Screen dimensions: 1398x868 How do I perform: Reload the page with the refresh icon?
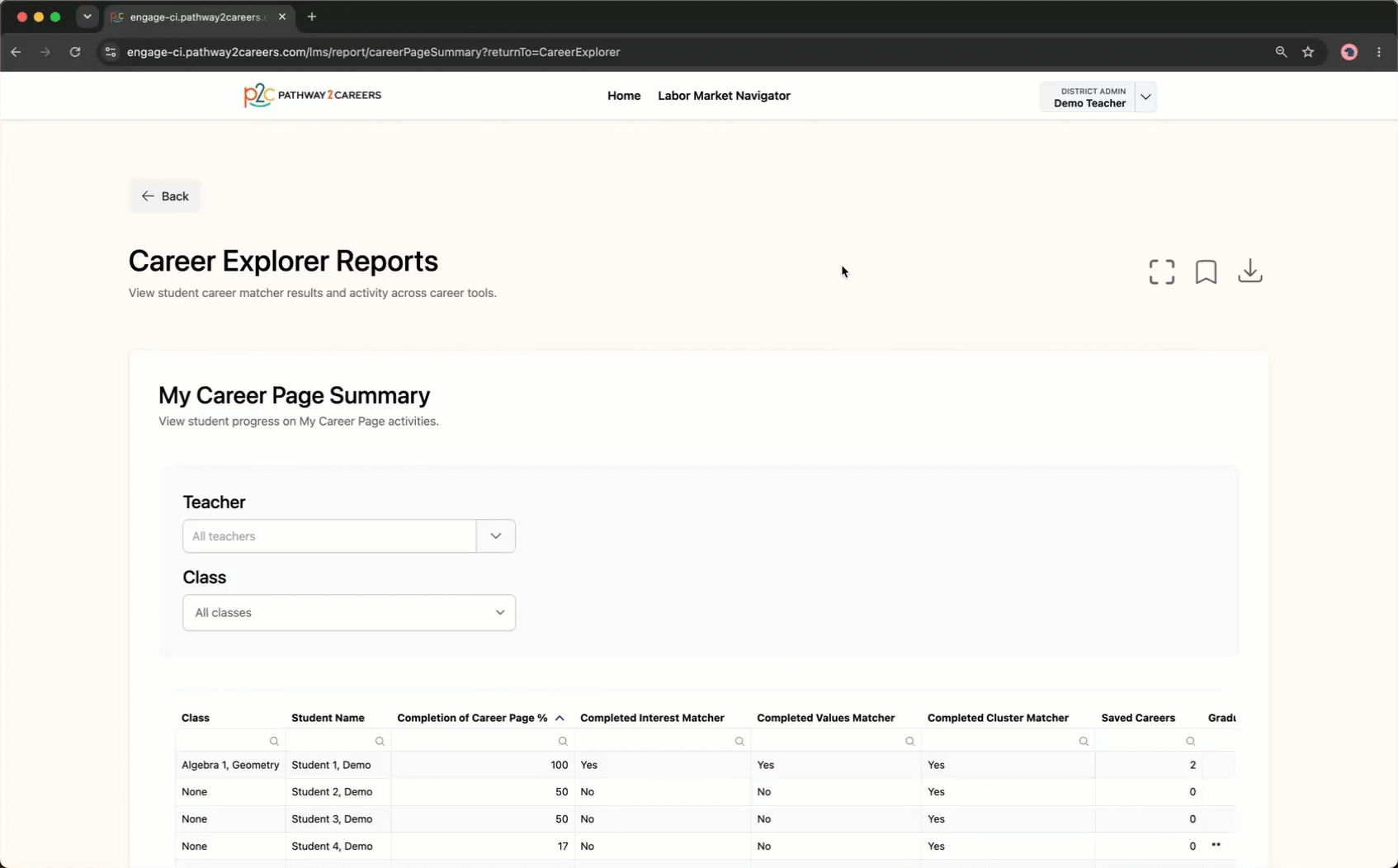coord(75,52)
